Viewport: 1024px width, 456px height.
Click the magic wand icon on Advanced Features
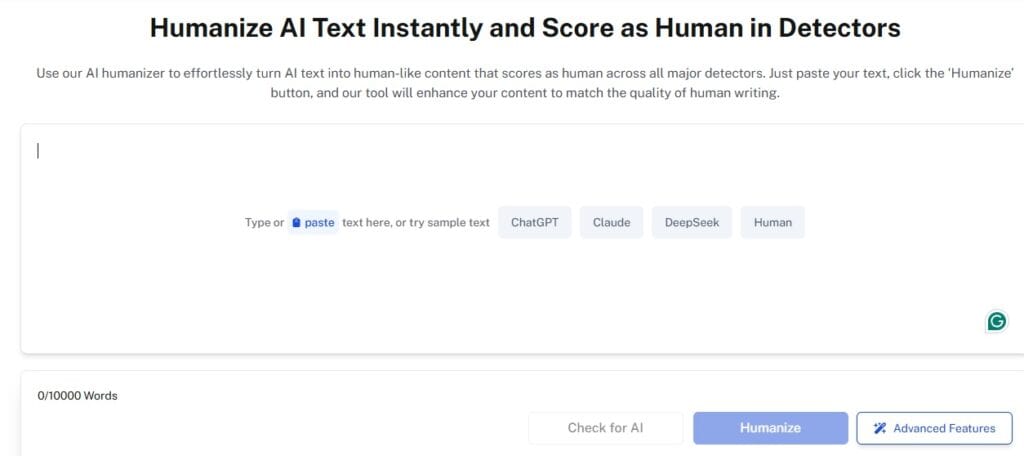pos(880,429)
